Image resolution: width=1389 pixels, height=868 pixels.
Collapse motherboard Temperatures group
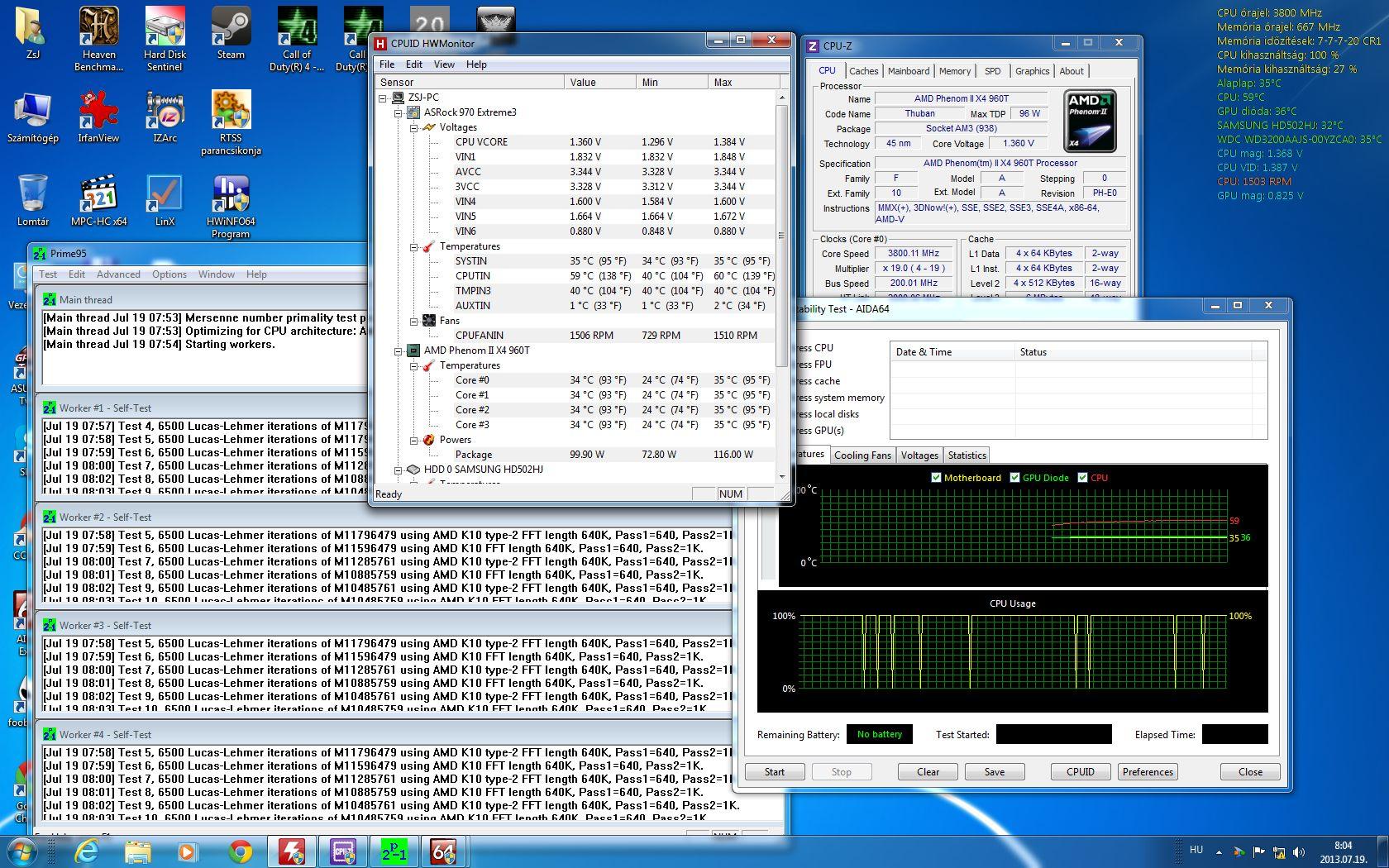[414, 246]
